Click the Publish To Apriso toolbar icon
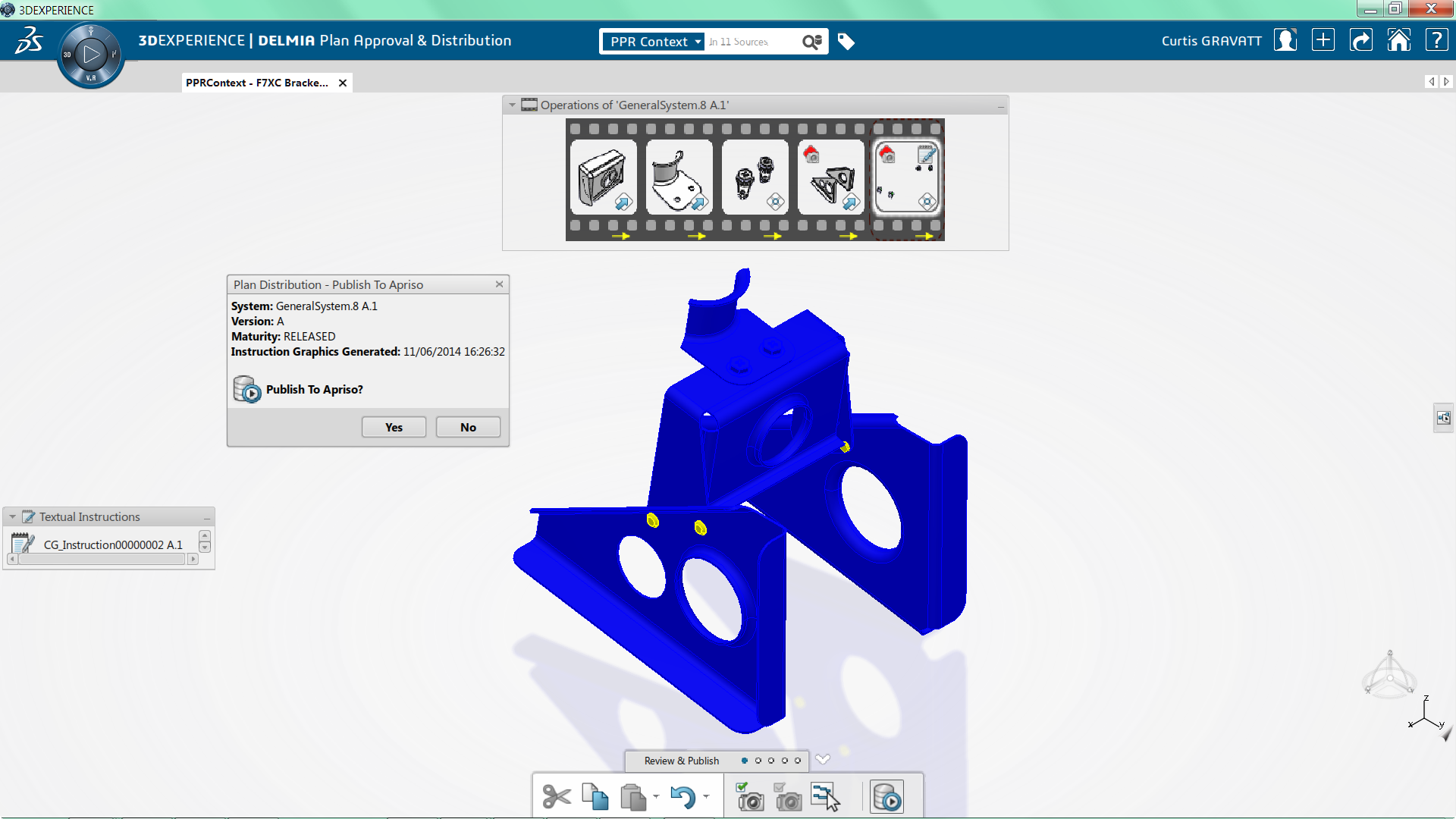The width and height of the screenshot is (1456, 819). pos(886,797)
